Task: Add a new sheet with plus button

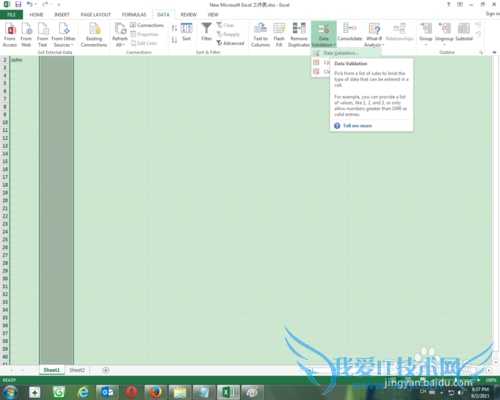Action: tap(106, 370)
